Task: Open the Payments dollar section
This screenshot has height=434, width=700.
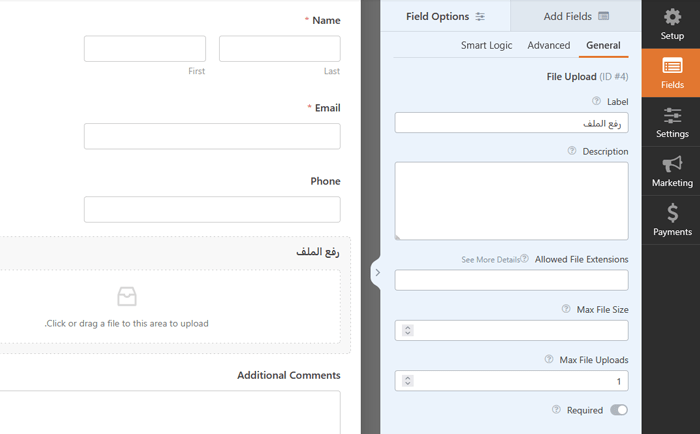Action: pos(671,220)
